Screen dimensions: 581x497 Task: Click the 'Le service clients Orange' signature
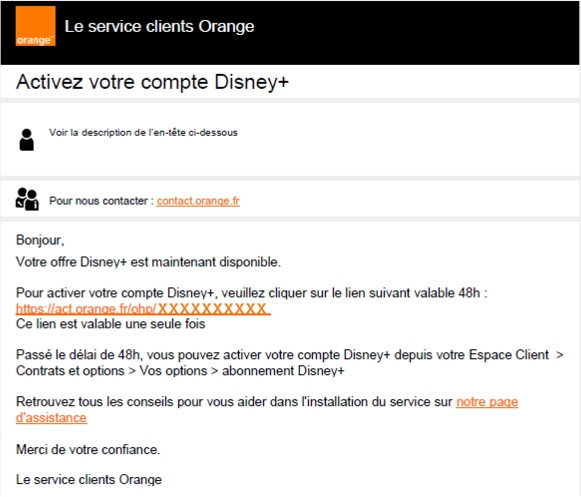point(89,480)
